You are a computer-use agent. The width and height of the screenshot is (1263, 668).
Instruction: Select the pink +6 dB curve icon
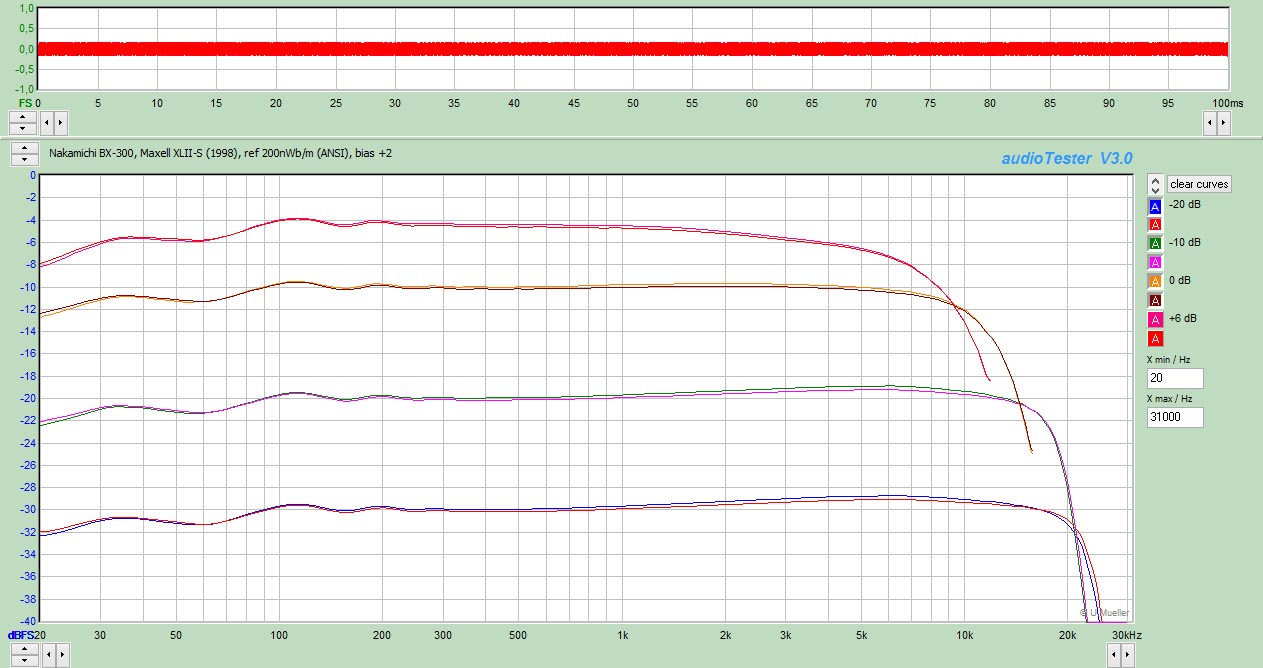[x=1153, y=319]
